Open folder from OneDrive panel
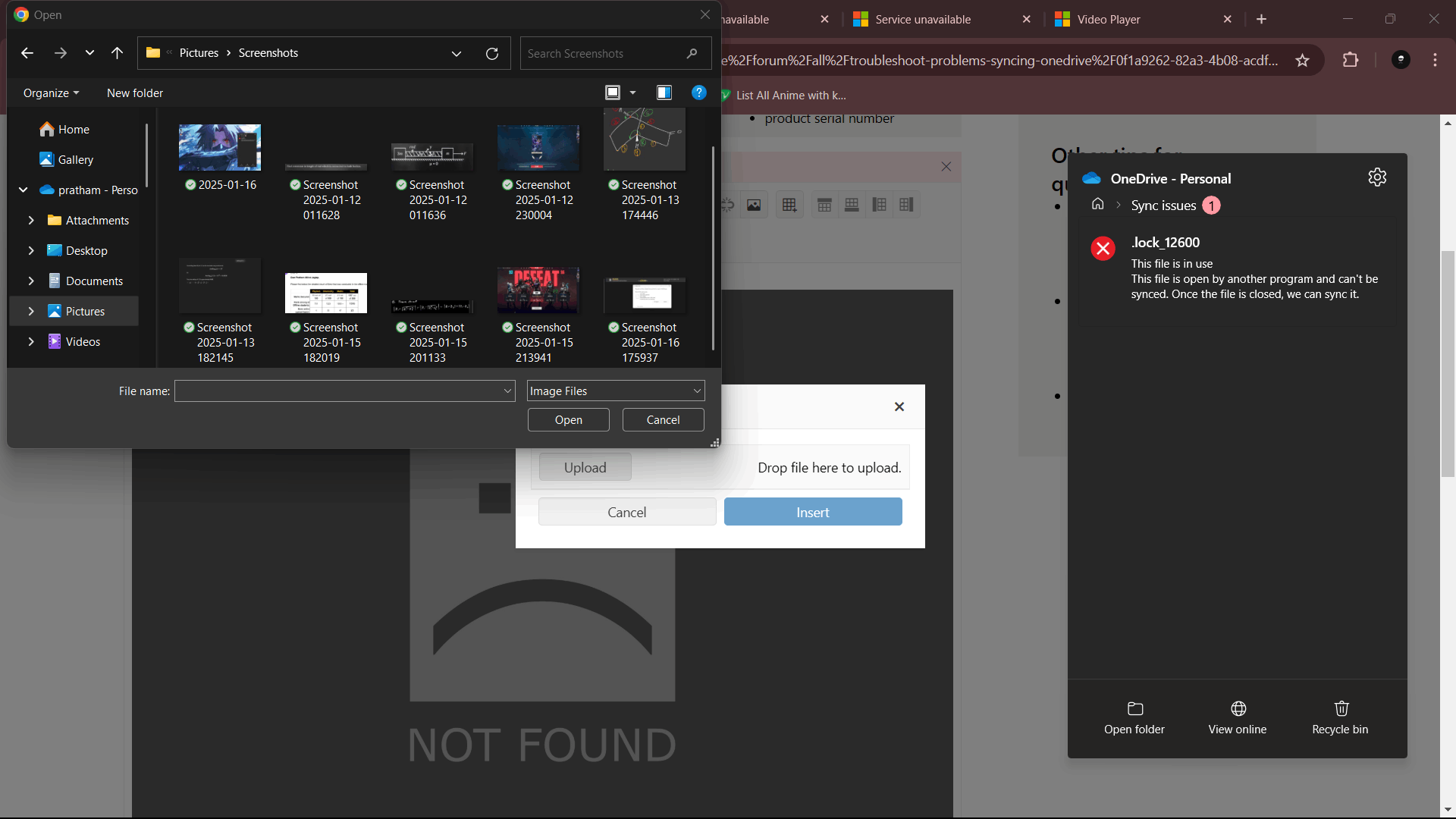The width and height of the screenshot is (1456, 819). pos(1134,718)
